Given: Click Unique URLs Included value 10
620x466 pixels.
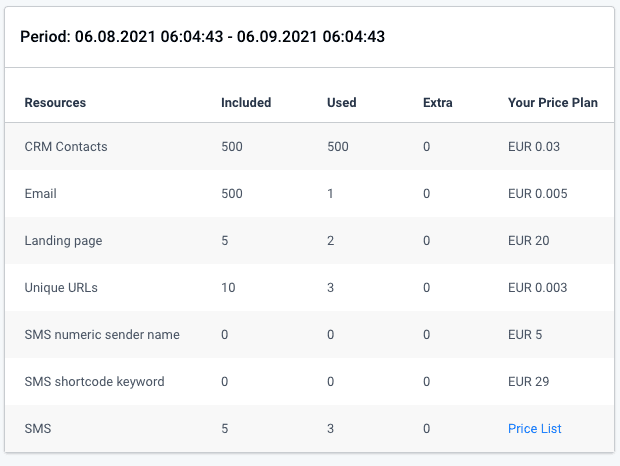Looking at the screenshot, I should 228,288.
